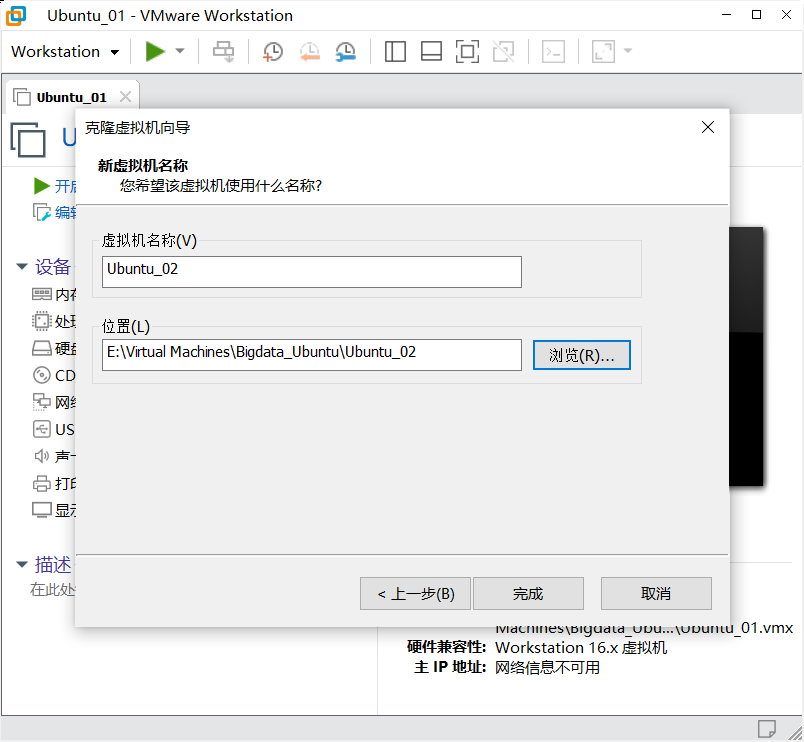Click Send Ctrl+Alt+Del toolbar icon
The image size is (804, 742).
tap(224, 51)
